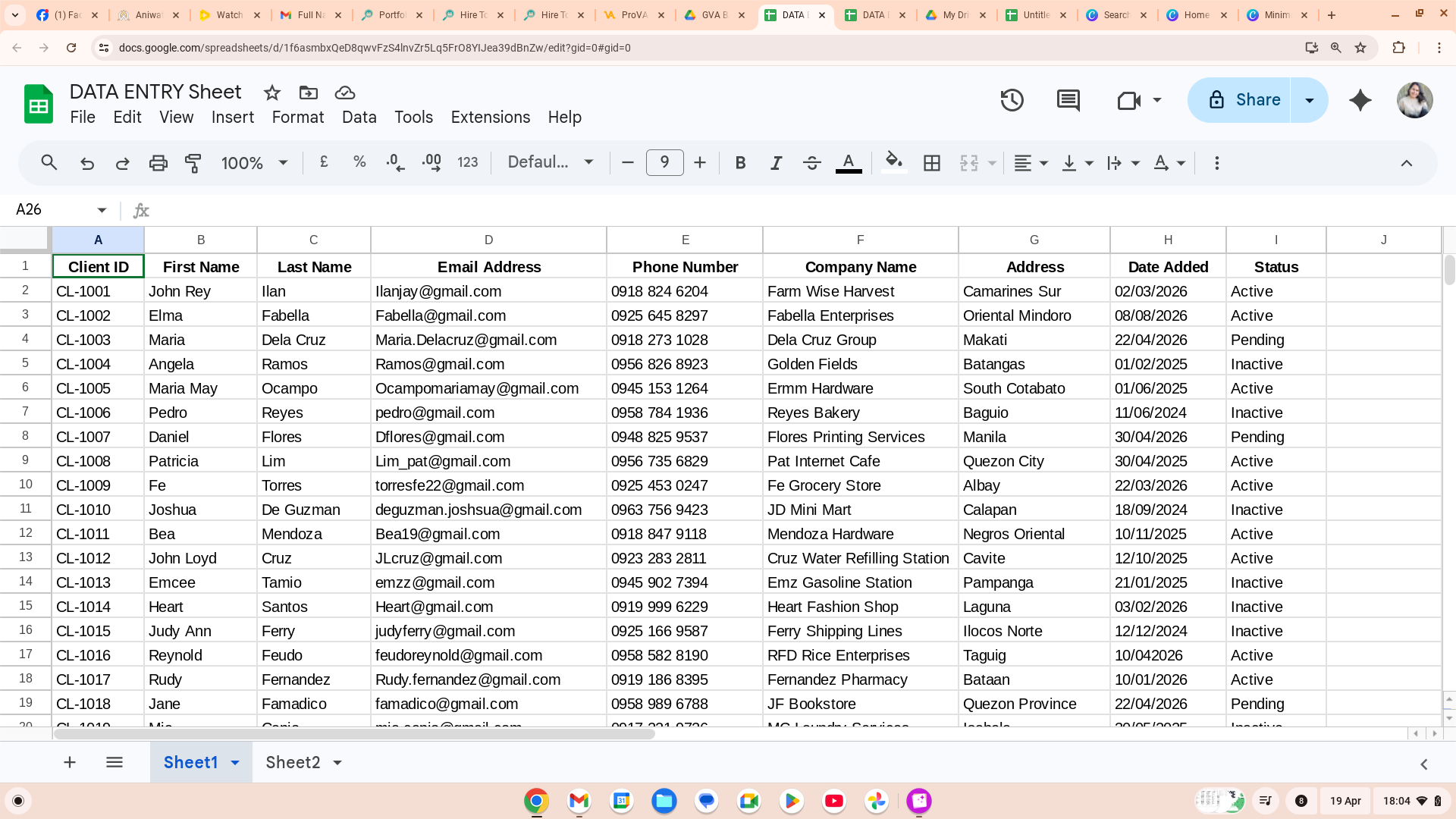Viewport: 1456px width, 819px height.
Task: Print the spreadsheet
Action: 158,163
